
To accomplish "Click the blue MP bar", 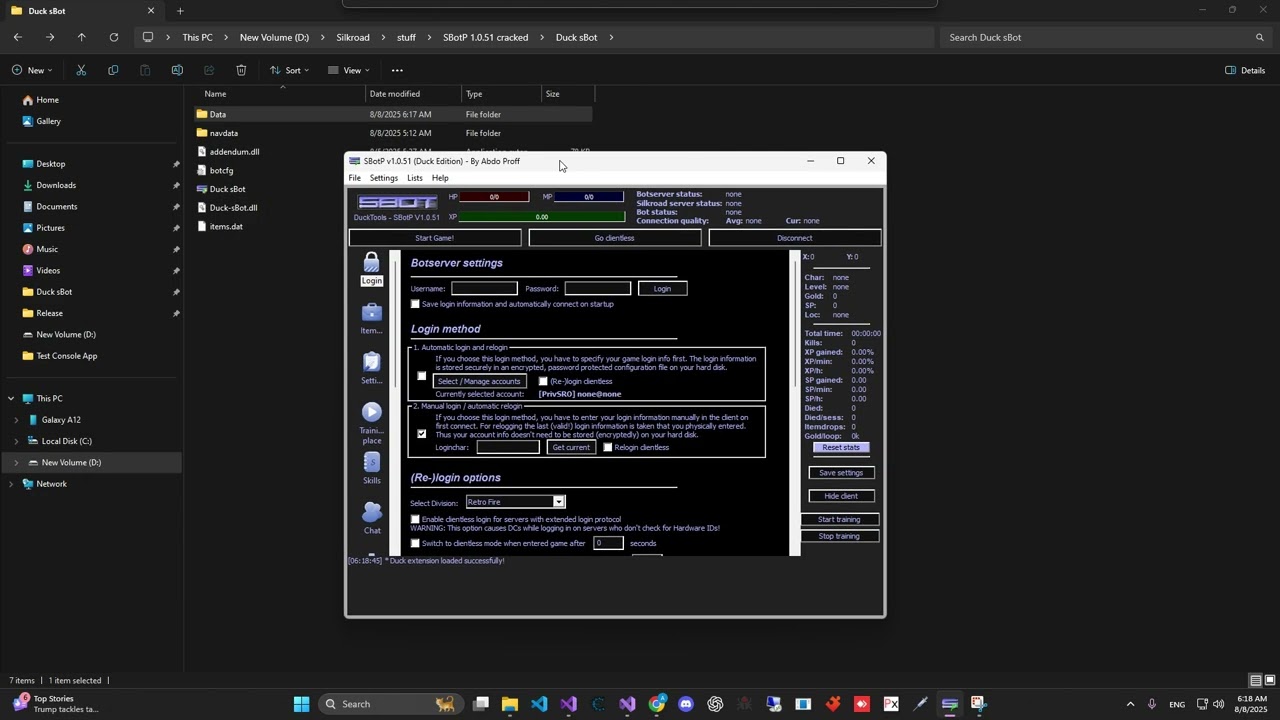I will coord(588,197).
